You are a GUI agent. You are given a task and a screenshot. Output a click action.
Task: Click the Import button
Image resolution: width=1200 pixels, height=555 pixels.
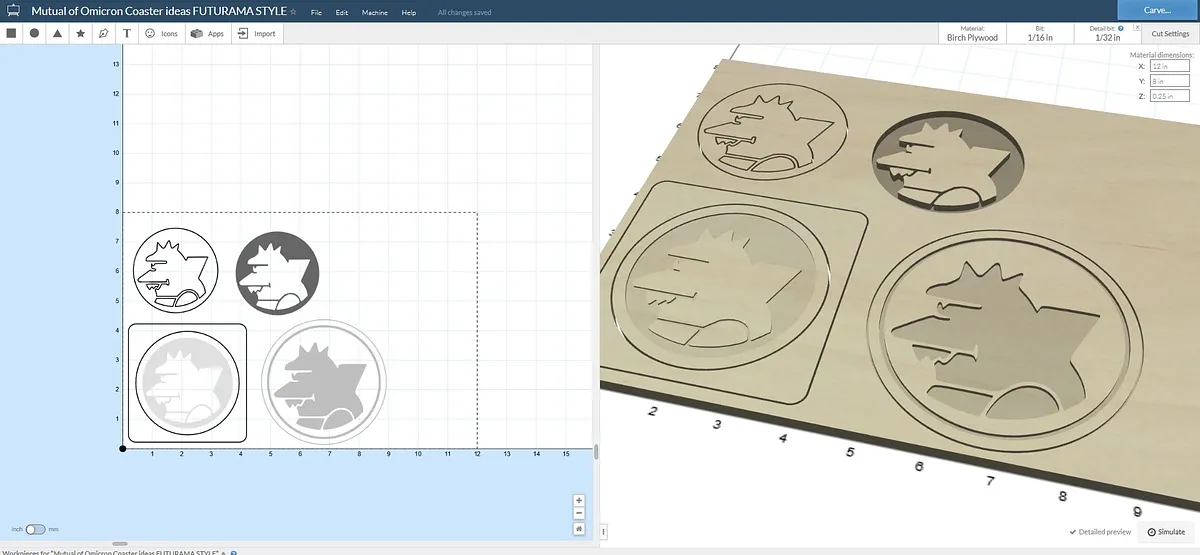pos(256,33)
